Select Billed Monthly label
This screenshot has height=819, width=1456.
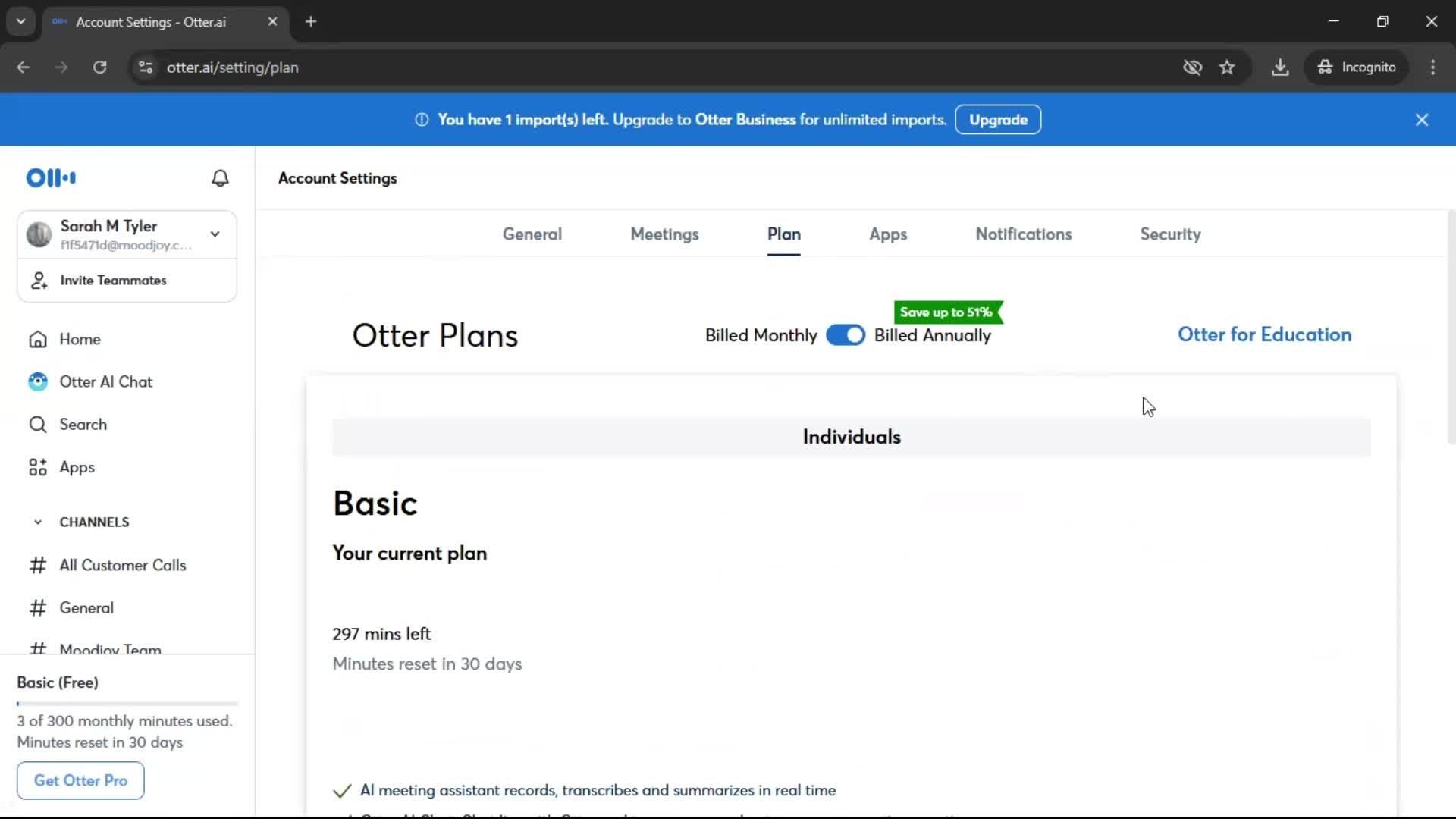761,335
